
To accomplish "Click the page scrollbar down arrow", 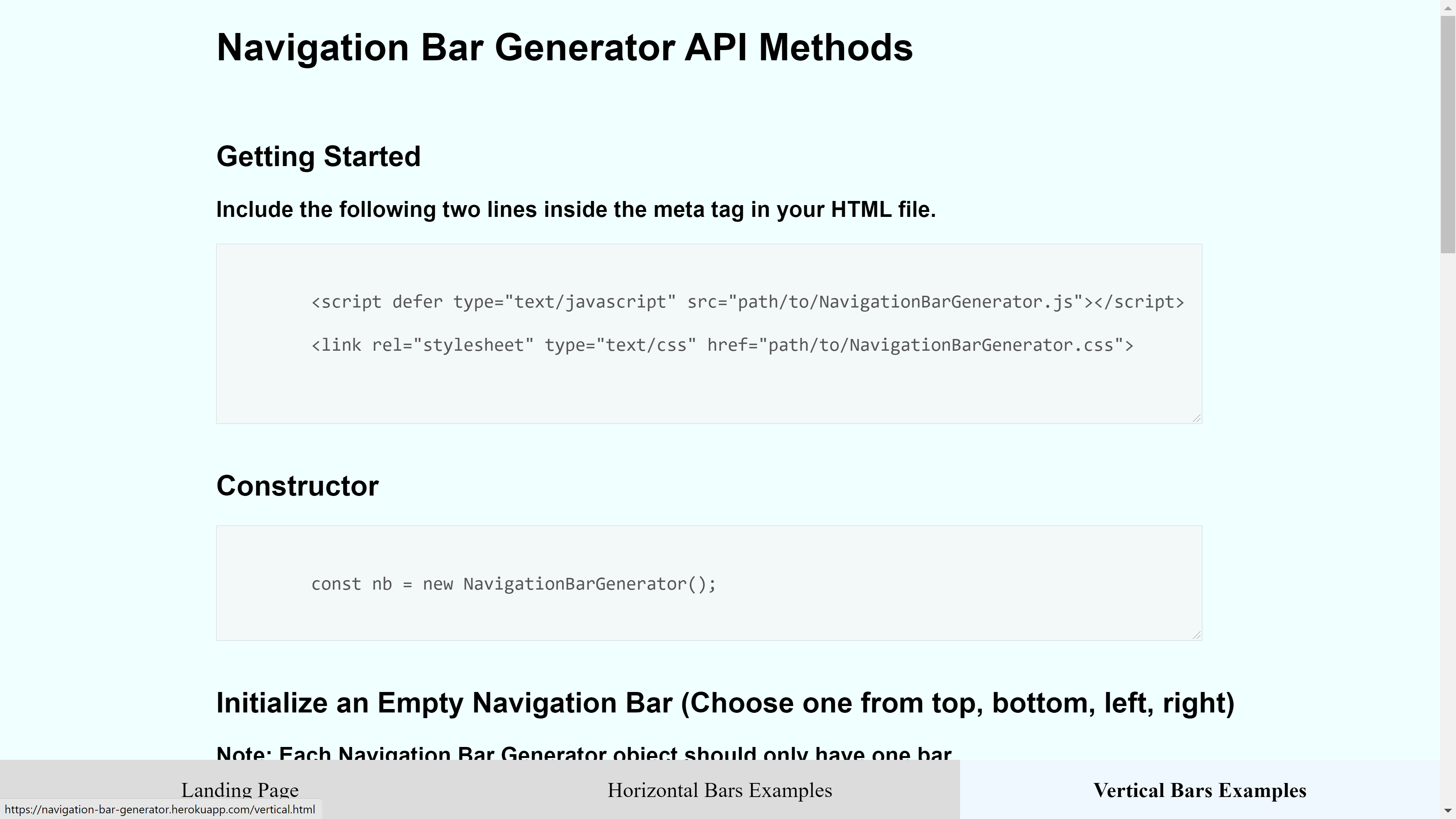I will [1448, 811].
